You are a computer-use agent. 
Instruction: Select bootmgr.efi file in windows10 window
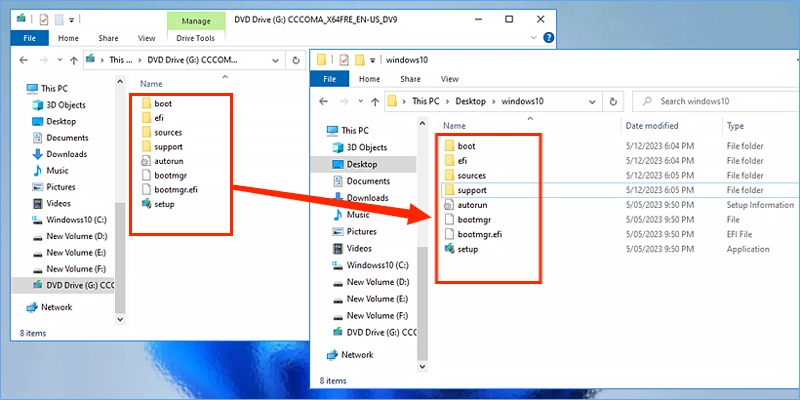point(473,235)
